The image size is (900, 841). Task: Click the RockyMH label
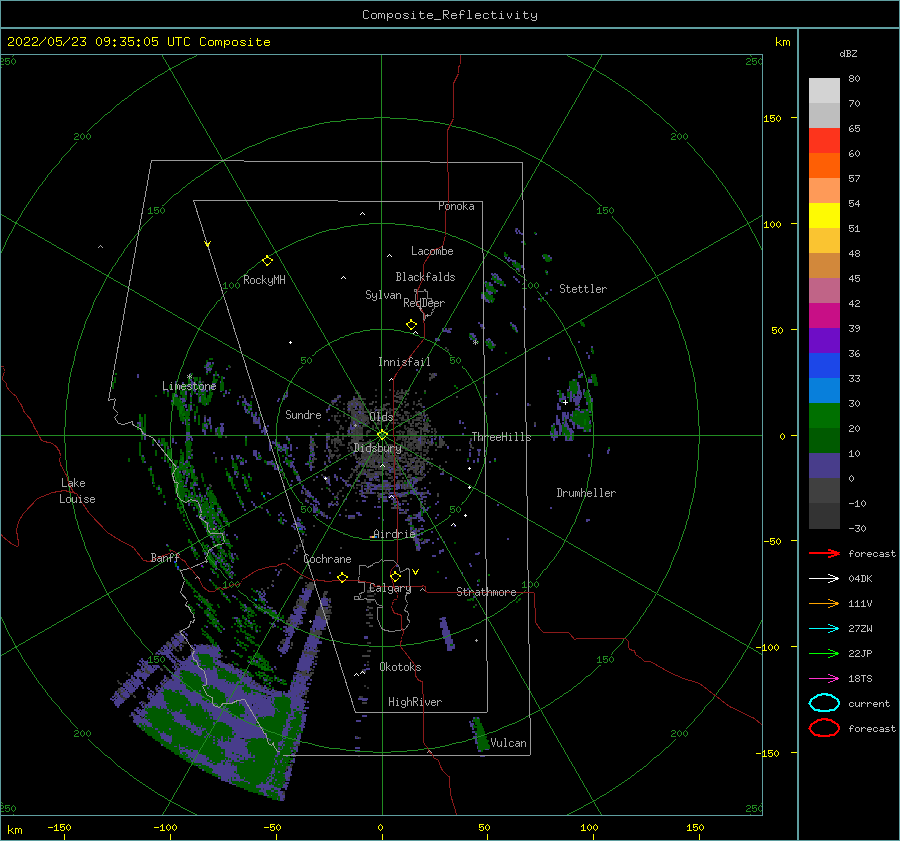[x=264, y=280]
